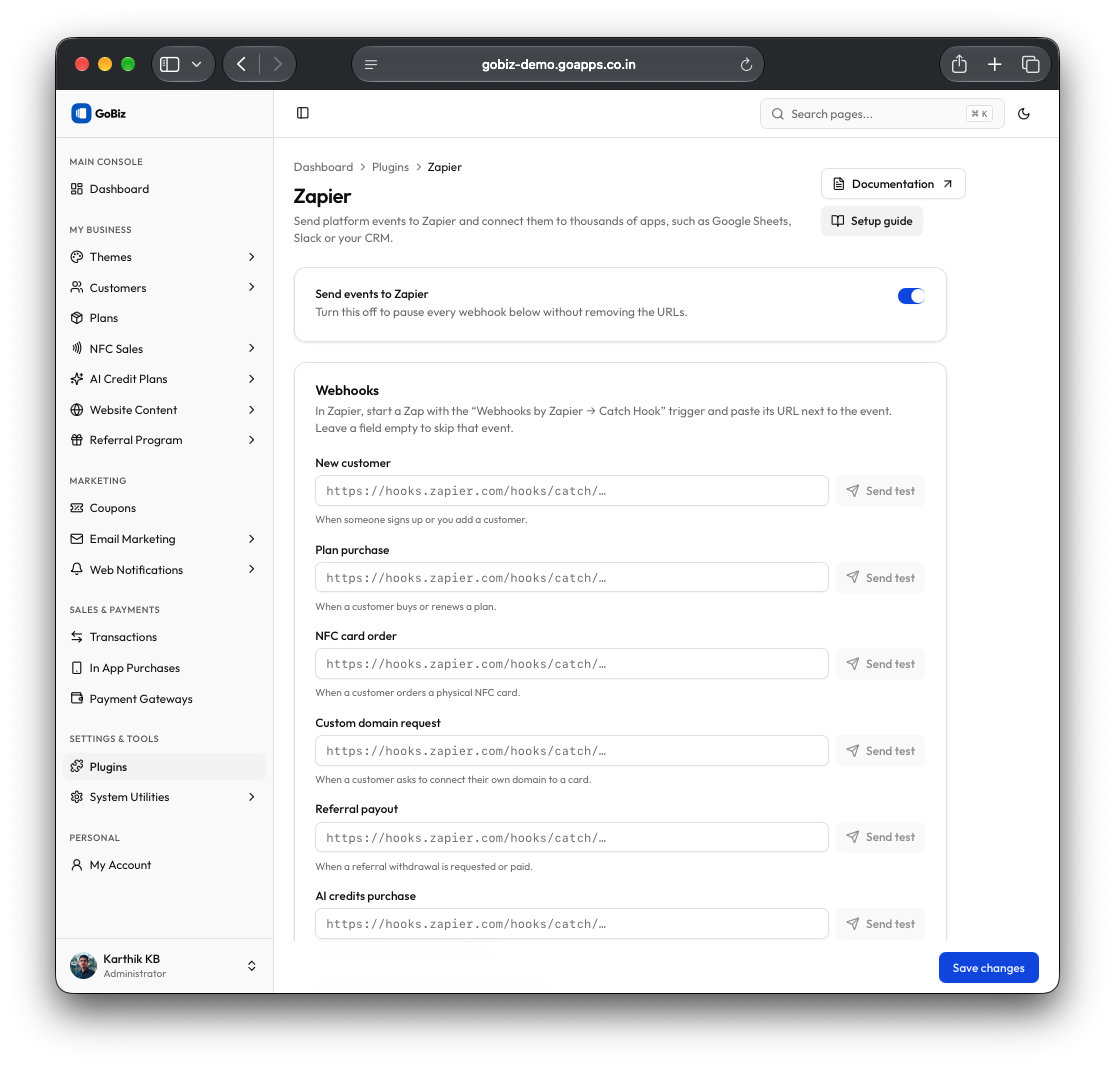This screenshot has width=1115, height=1067.
Task: Expand the Customers submenu chevron
Action: pos(252,287)
